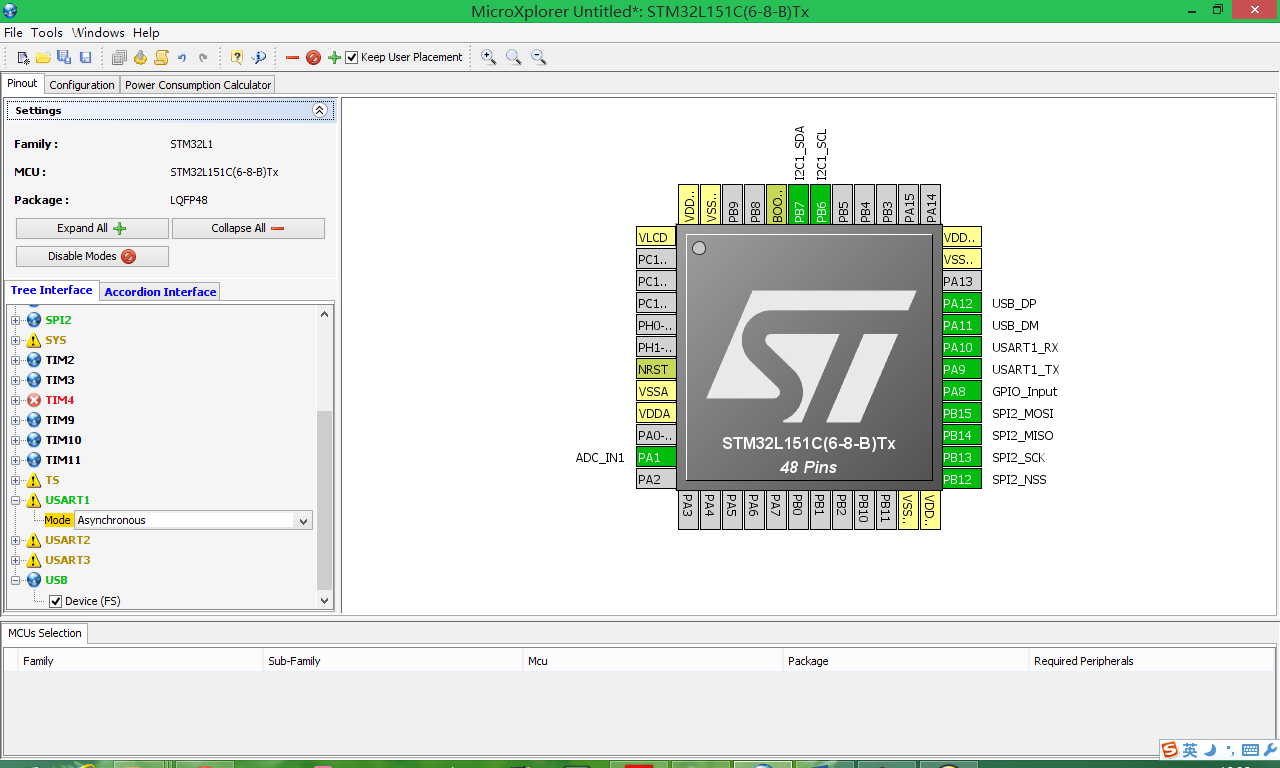This screenshot has width=1280, height=768.
Task: Click the red minus icon in the toolbar
Action: point(292,58)
